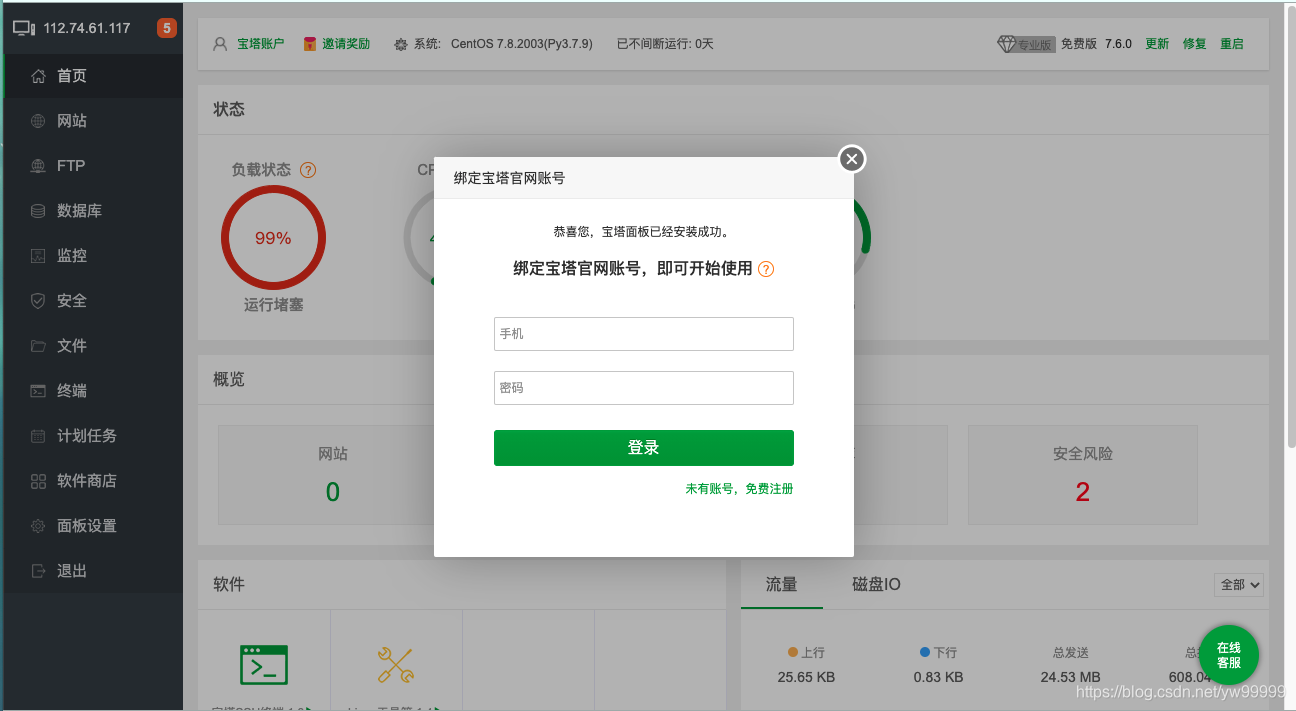1296x711 pixels.
Task: Click the 在线客服 floating support button
Action: 1229,655
